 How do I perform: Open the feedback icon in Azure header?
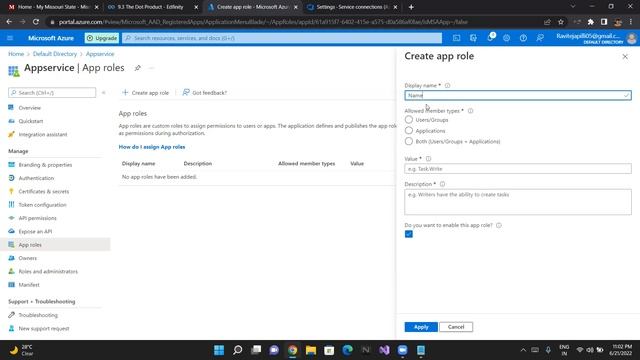[540, 38]
